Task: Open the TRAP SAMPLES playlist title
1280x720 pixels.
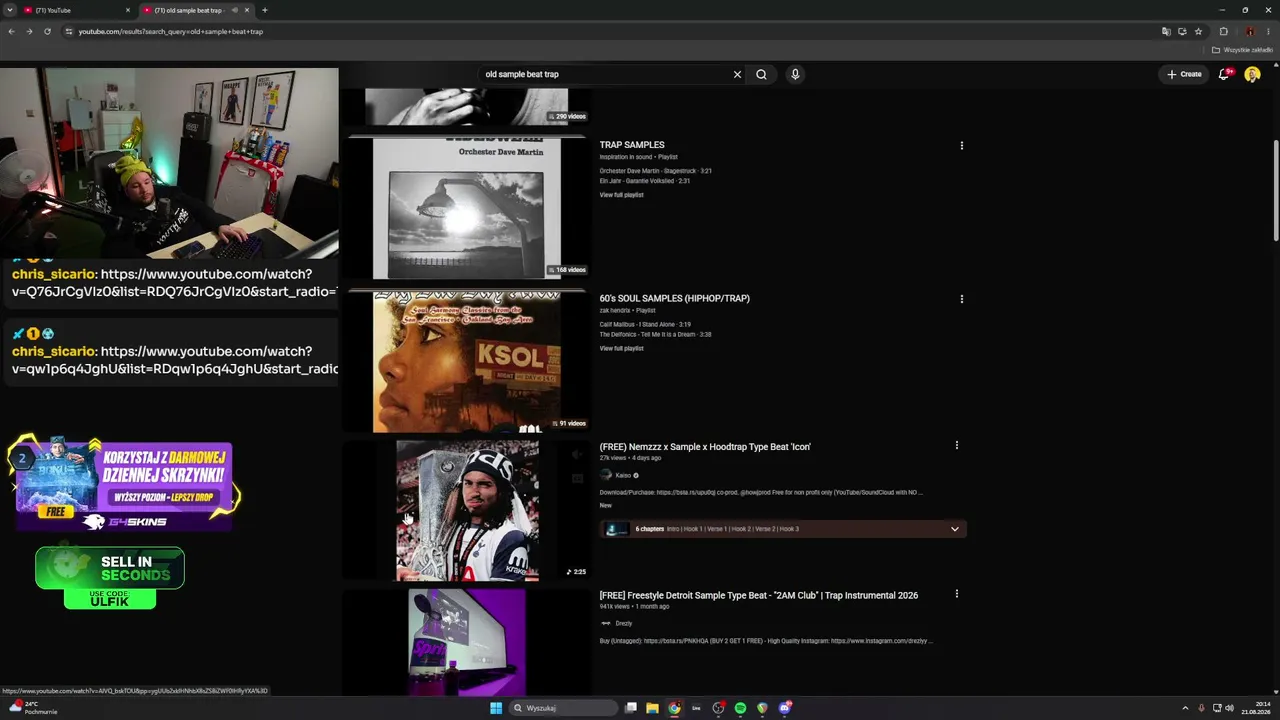Action: point(632,145)
